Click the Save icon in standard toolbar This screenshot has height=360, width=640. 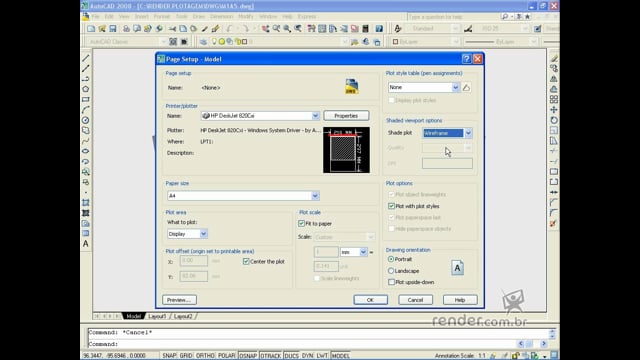(x=113, y=29)
